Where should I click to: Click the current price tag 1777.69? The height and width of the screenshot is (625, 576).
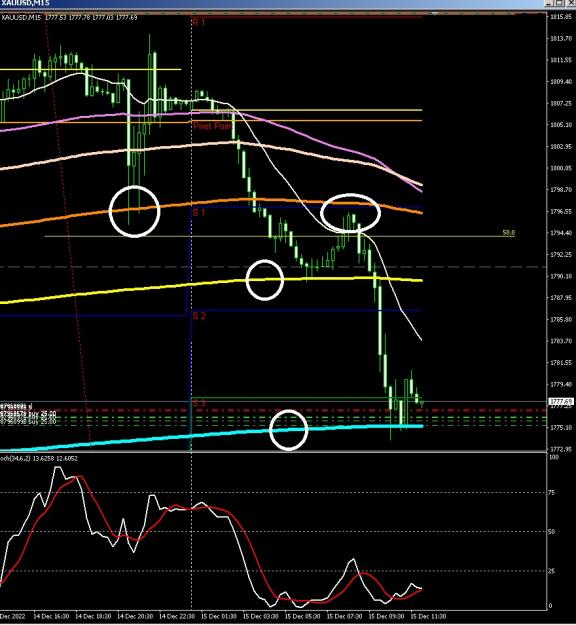pyautogui.click(x=561, y=401)
